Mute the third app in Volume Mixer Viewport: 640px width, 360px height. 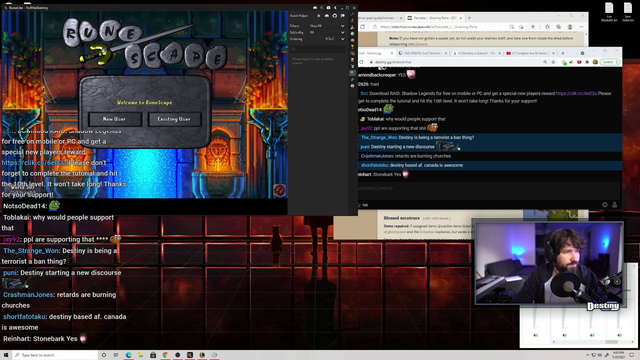(592, 336)
